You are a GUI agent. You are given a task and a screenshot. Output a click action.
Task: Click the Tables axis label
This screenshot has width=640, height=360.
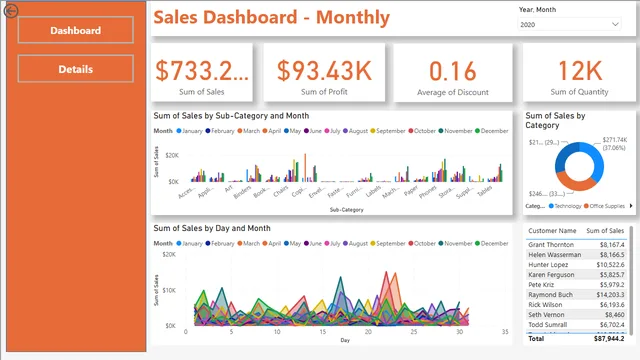click(484, 191)
